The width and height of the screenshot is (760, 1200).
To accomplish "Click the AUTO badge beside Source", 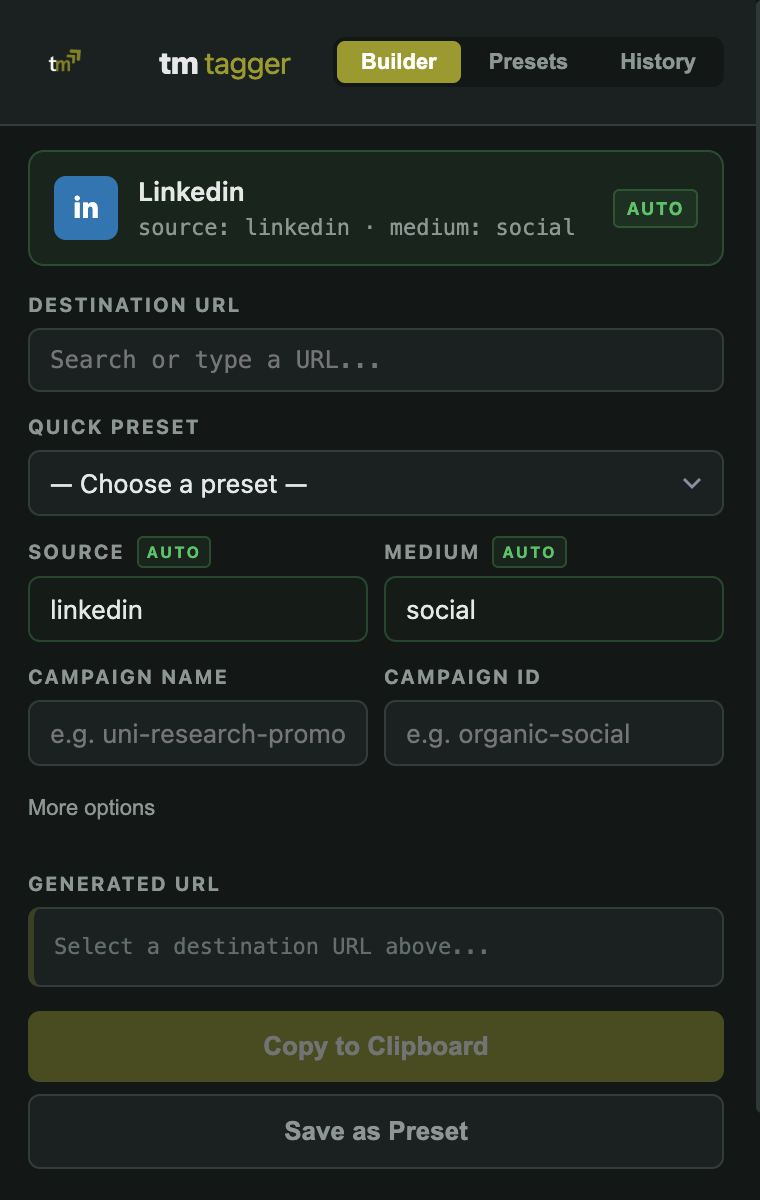I will 174,552.
